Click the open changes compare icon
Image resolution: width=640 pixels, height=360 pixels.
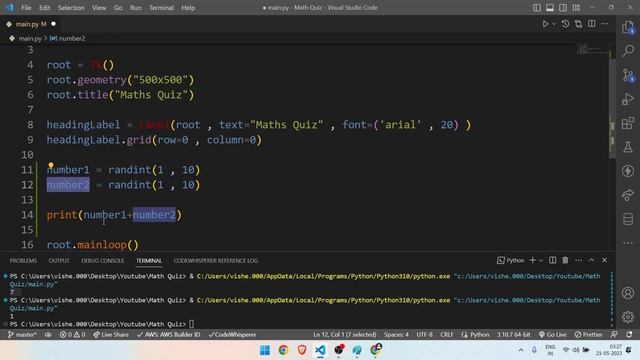coord(578,24)
